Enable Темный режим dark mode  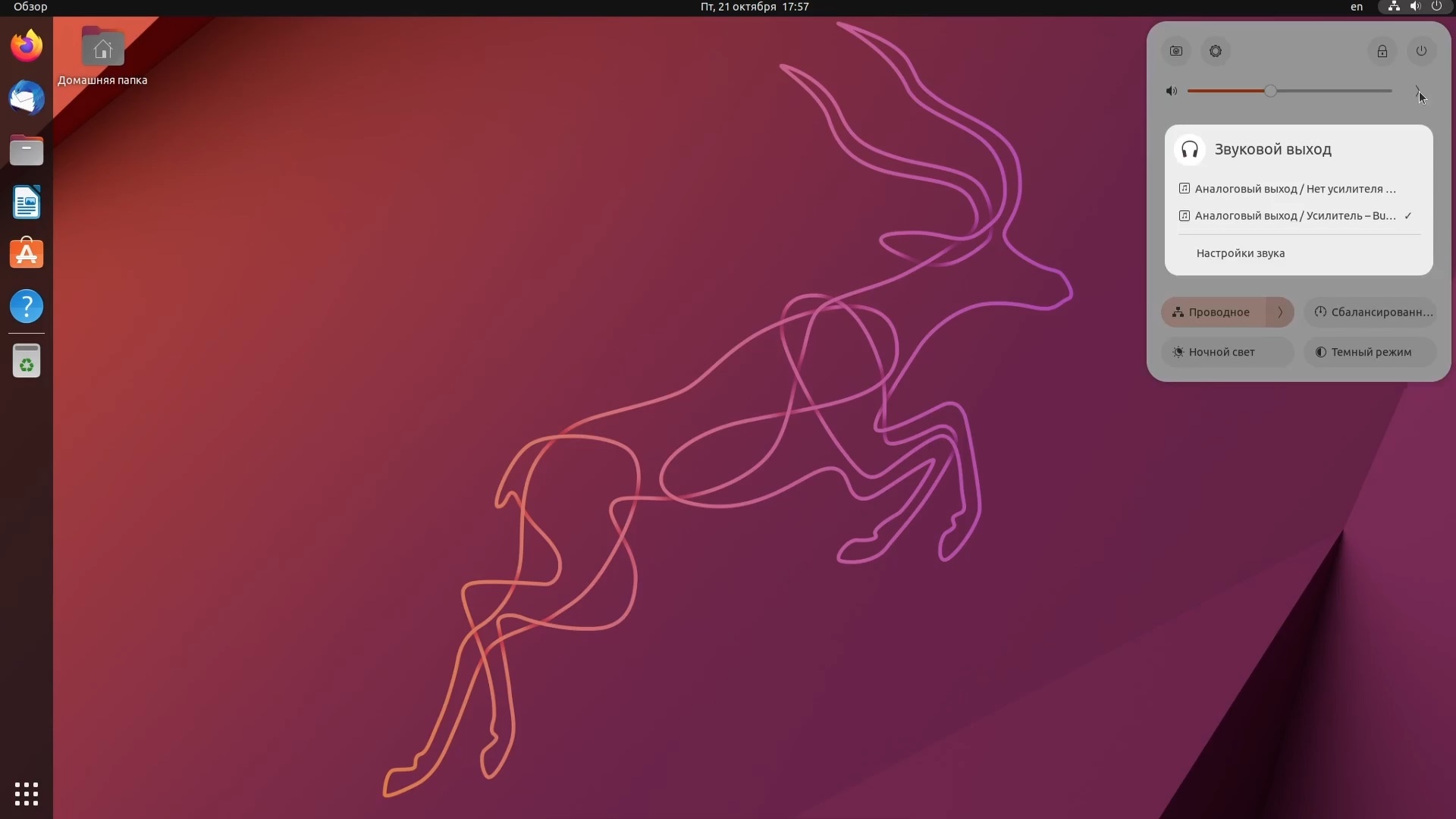[1370, 352]
